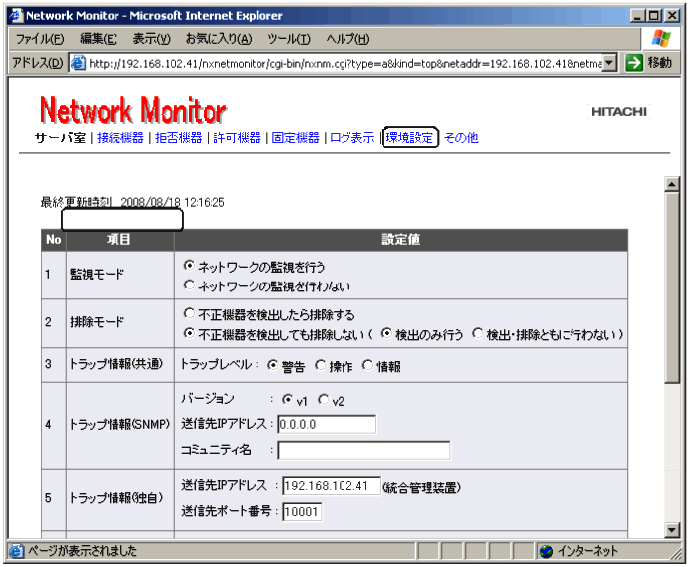The height and width of the screenshot is (567, 688).
Task: Click the vertical scrollbar thumb
Action: click(672, 288)
